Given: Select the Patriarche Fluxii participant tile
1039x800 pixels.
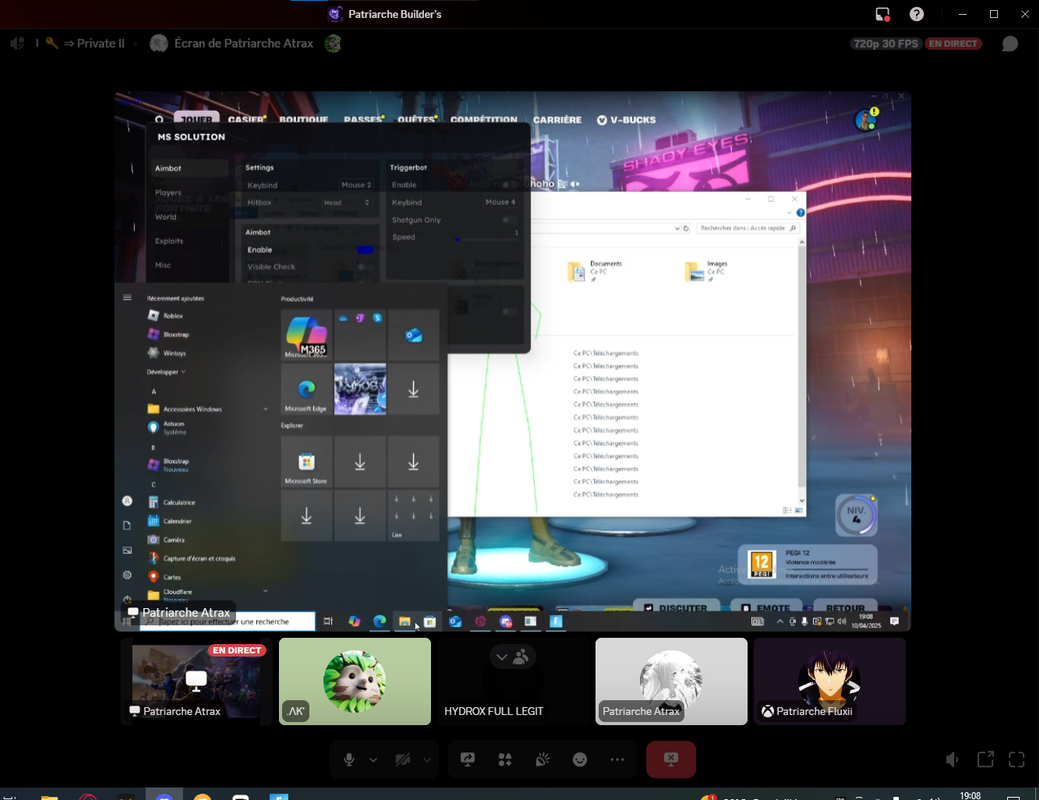Looking at the screenshot, I should [x=830, y=681].
